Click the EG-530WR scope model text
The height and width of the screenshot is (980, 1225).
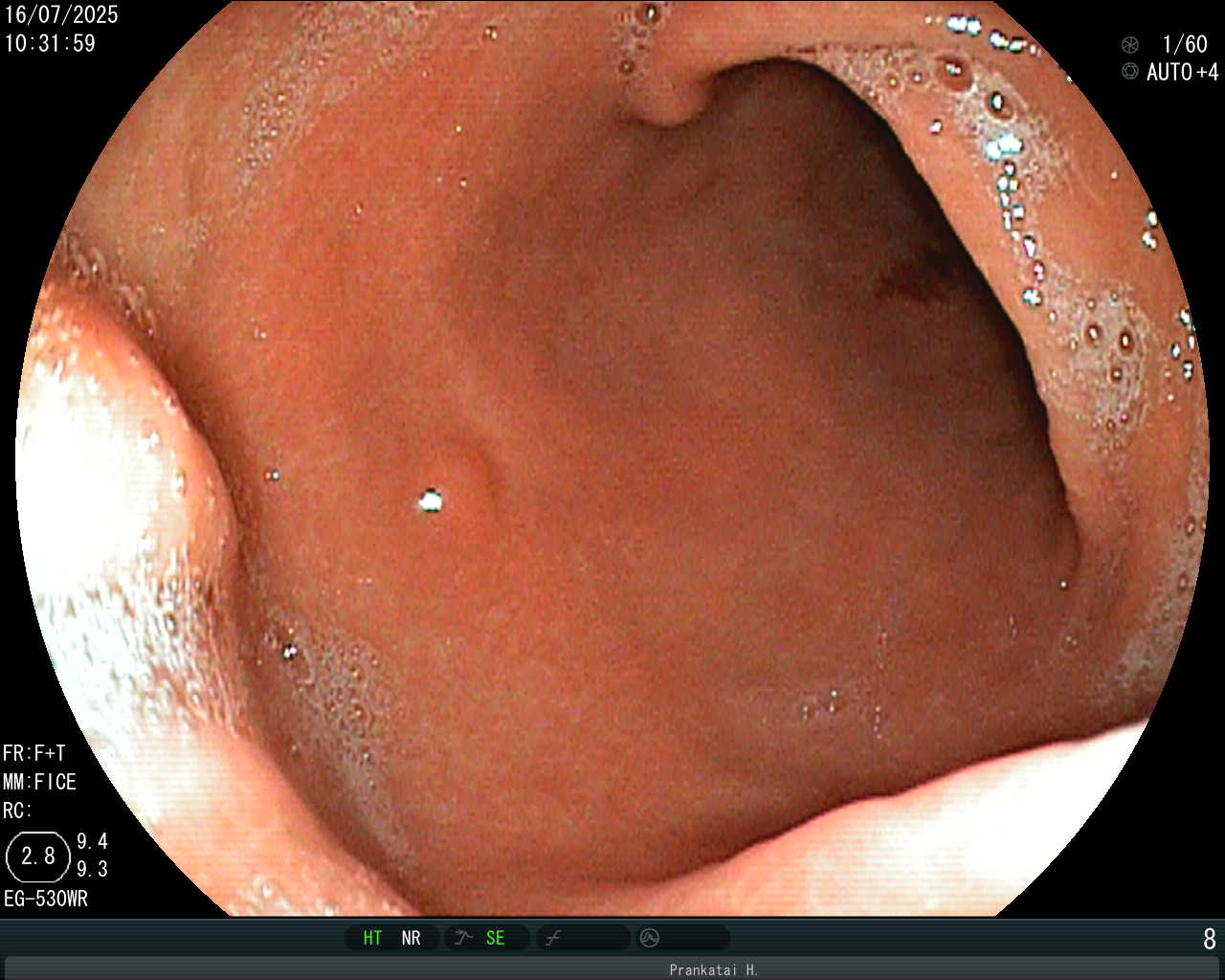pos(46,899)
